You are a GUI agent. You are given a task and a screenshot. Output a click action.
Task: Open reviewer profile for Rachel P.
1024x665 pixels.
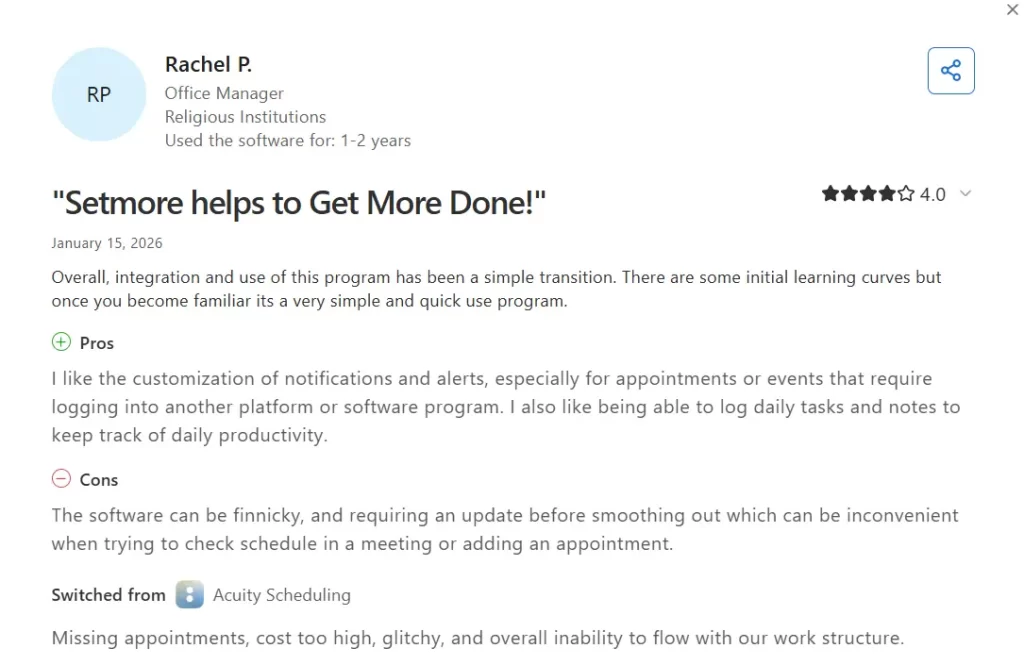208,63
